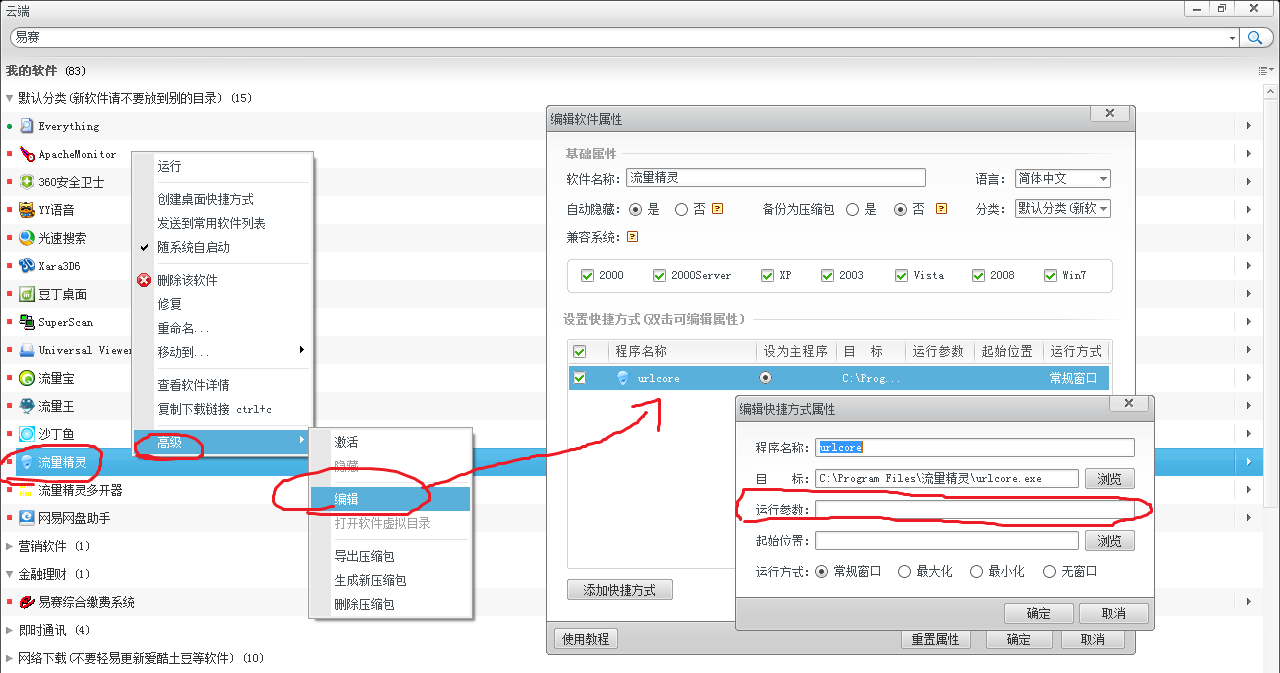Click the search magnifier icon

1255,37
